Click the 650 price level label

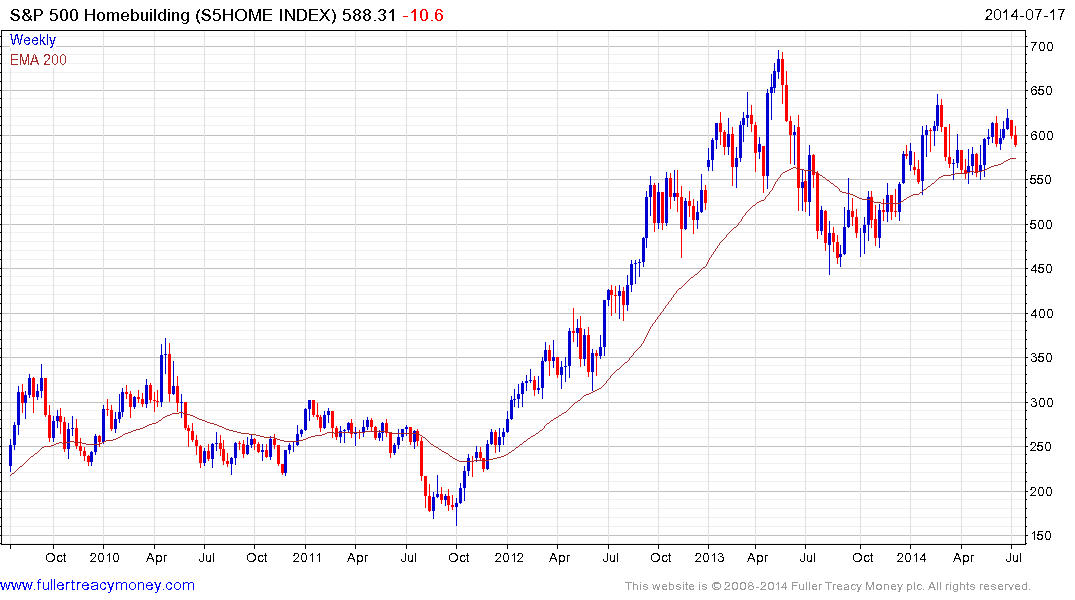click(x=1044, y=91)
